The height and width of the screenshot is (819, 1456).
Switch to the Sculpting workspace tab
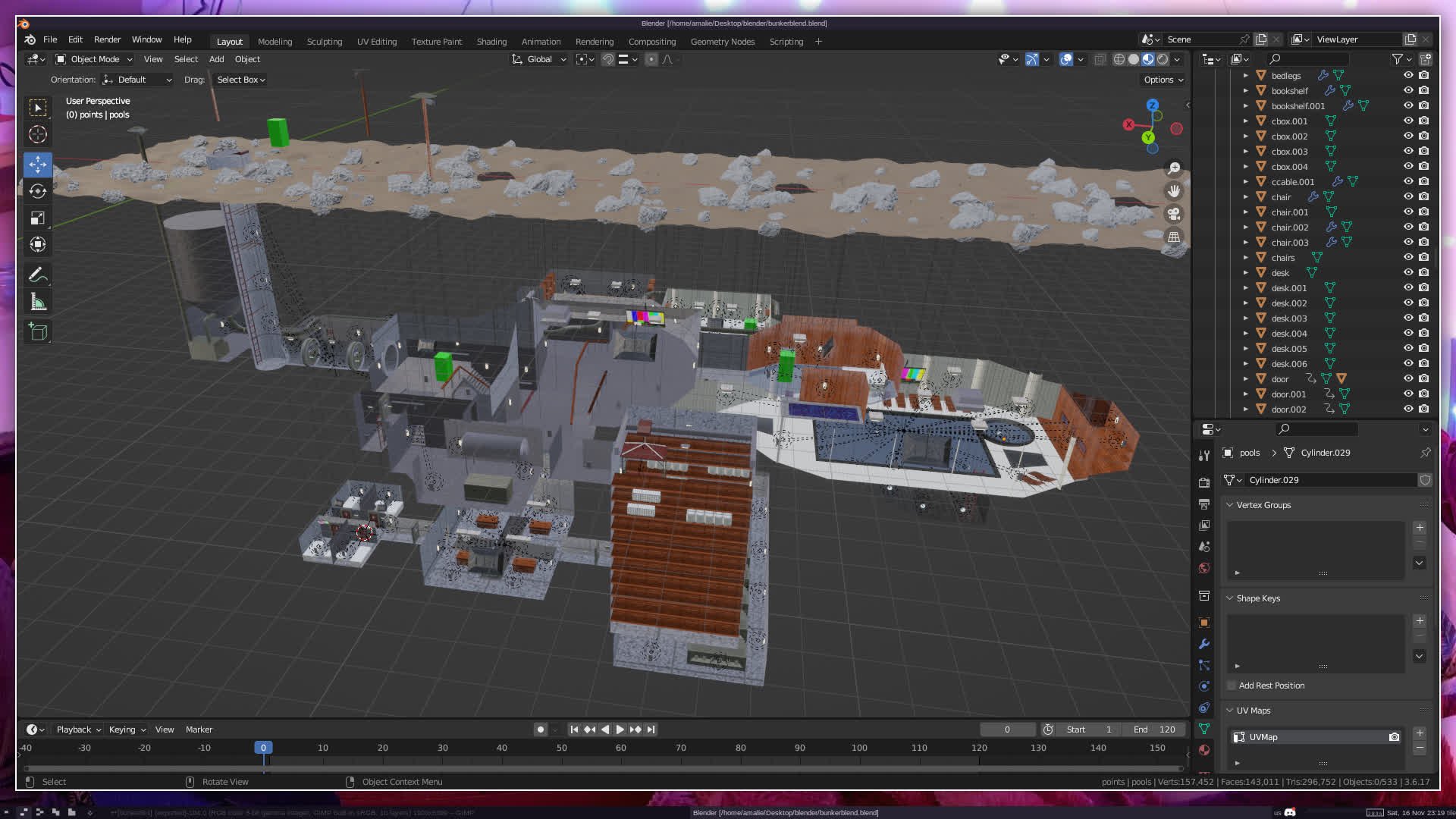(x=324, y=42)
